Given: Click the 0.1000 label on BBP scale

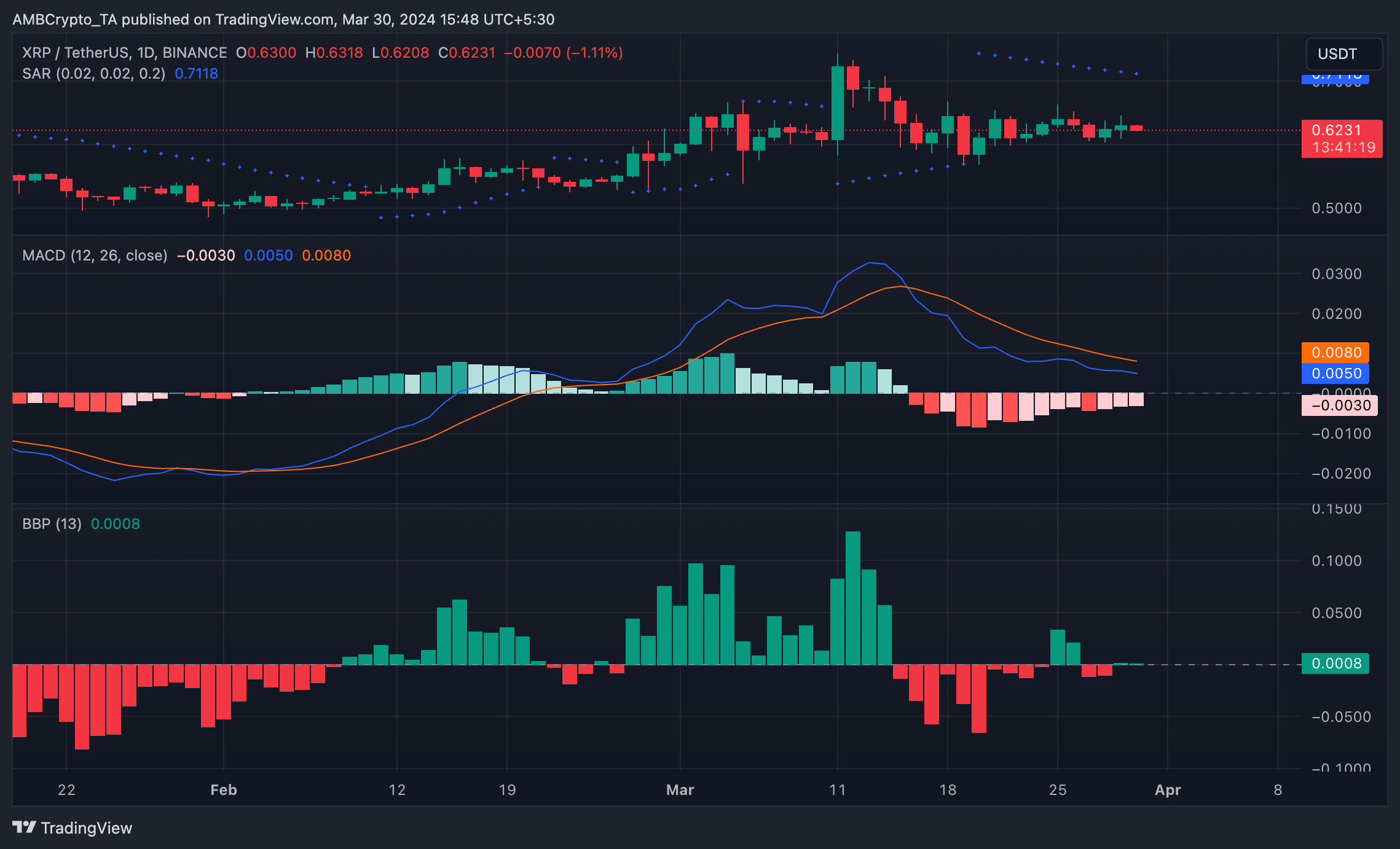Looking at the screenshot, I should pyautogui.click(x=1337, y=561).
